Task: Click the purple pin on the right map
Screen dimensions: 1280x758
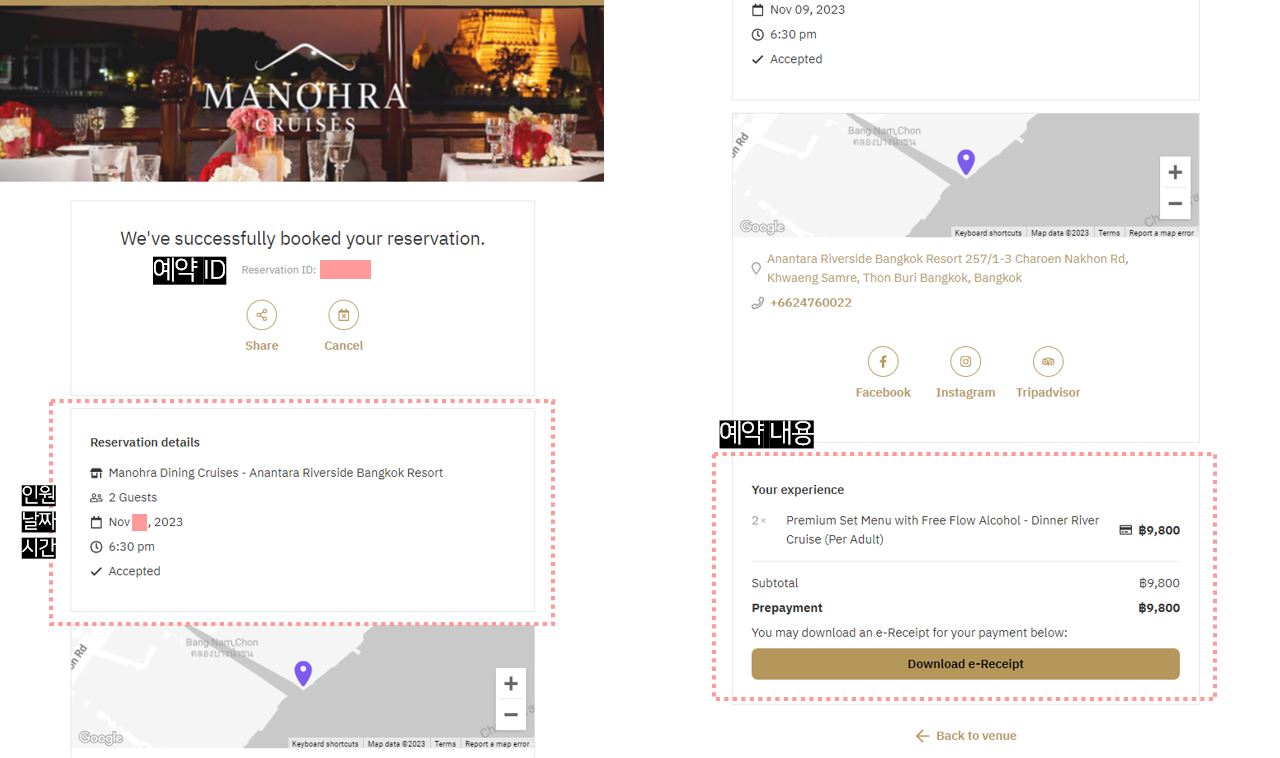Action: click(x=965, y=162)
